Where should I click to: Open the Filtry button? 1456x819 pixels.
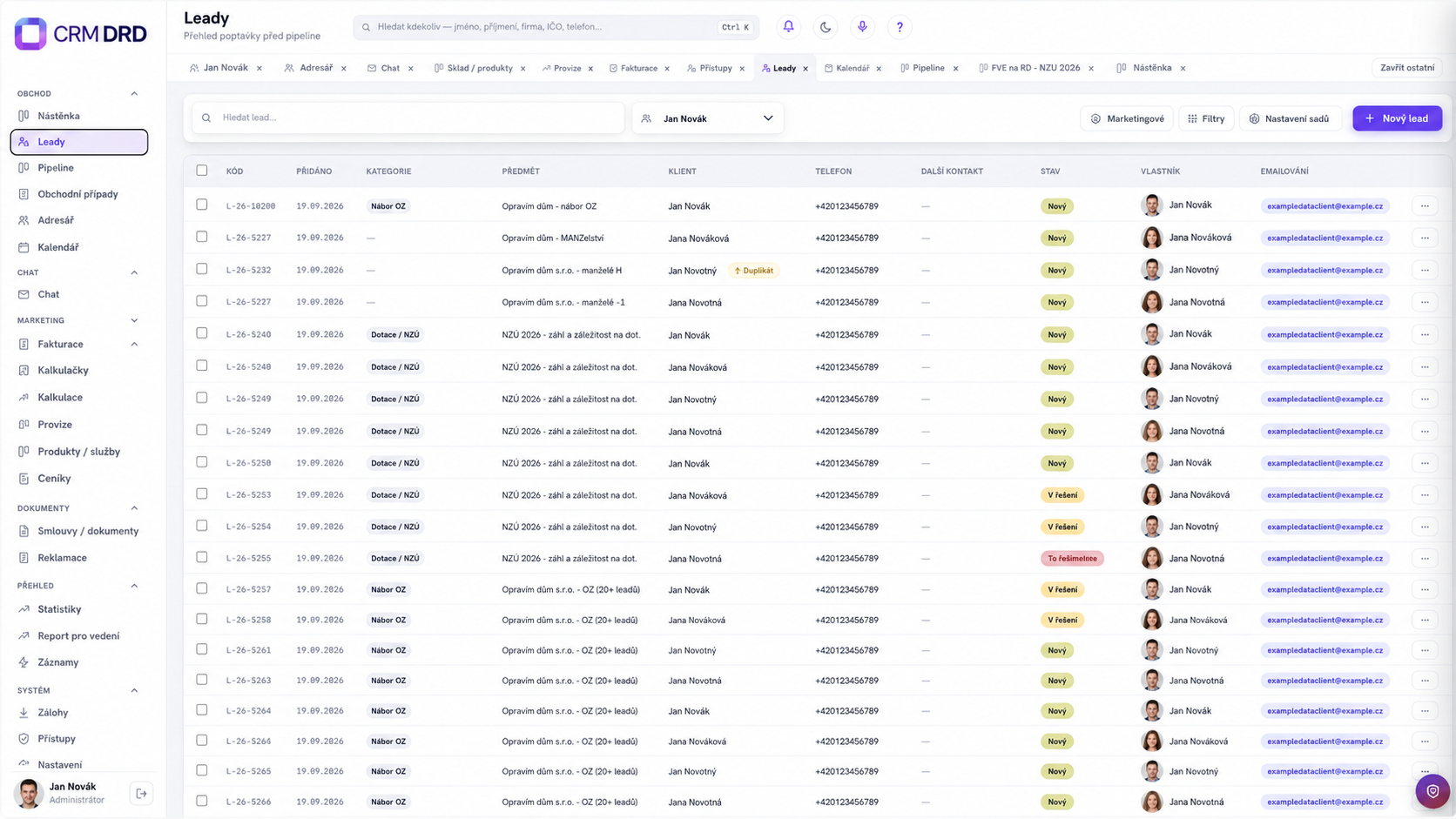[x=1206, y=118]
